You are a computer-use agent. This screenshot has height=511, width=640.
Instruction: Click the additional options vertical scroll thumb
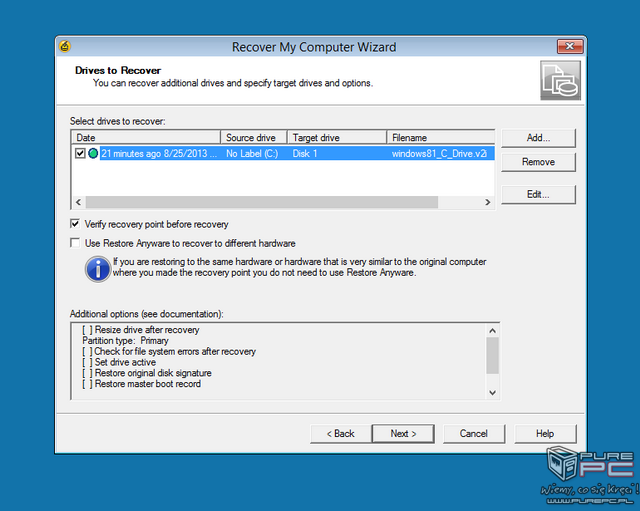pyautogui.click(x=493, y=355)
